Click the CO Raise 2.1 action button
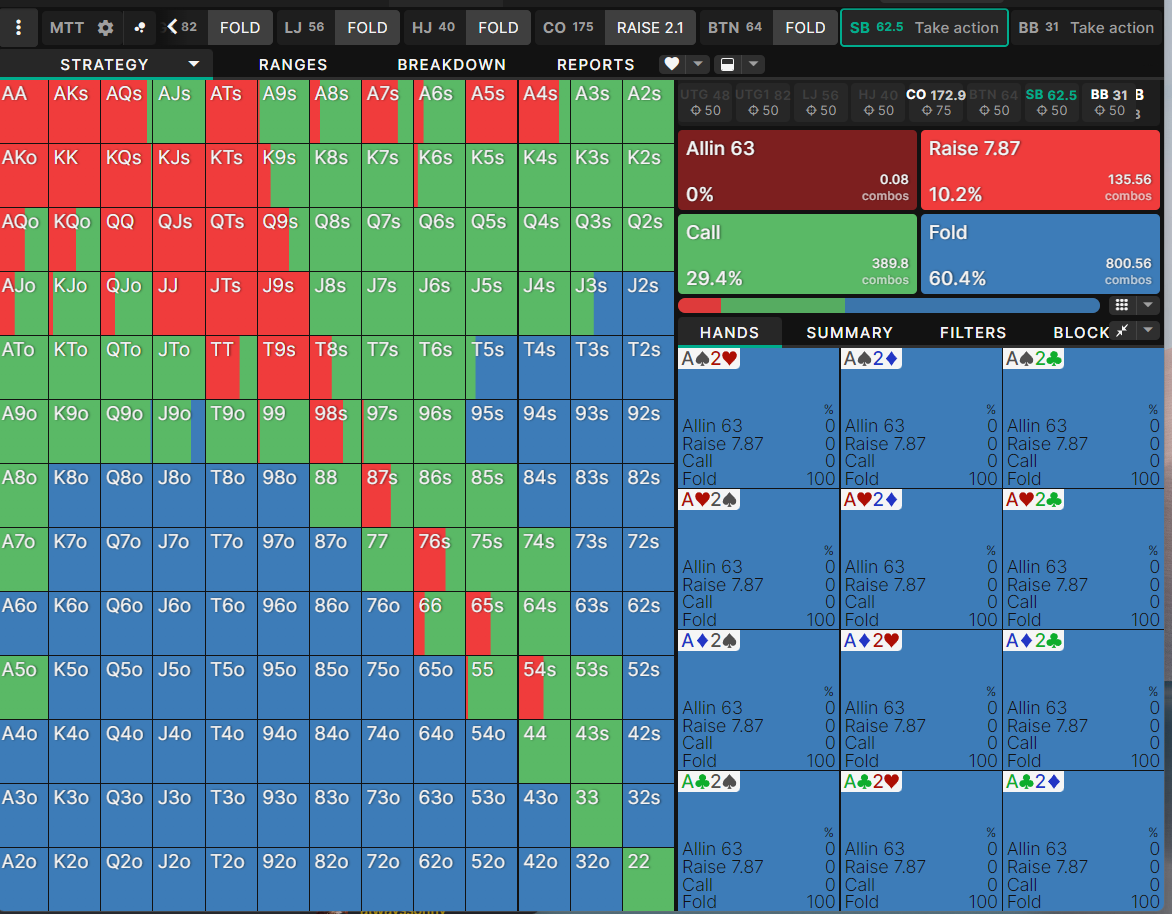 point(649,28)
